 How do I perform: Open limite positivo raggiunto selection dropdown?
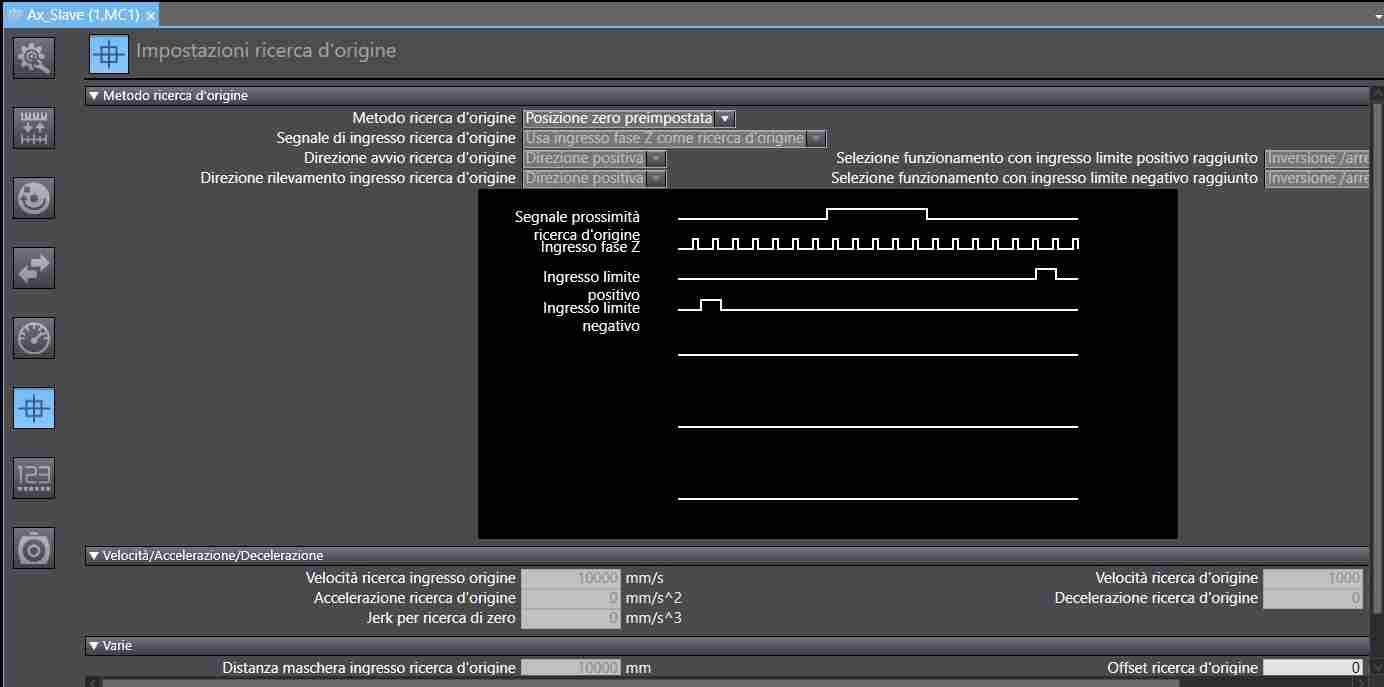1317,158
